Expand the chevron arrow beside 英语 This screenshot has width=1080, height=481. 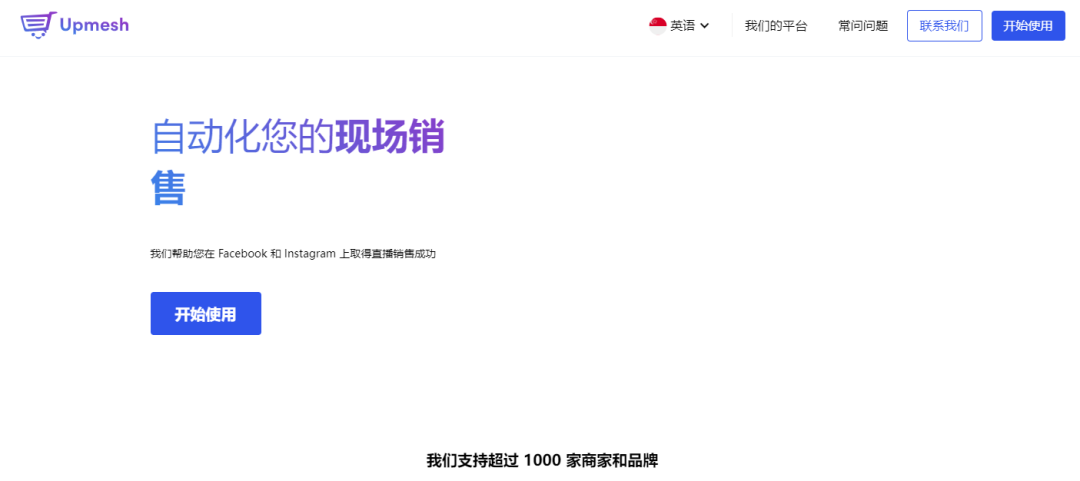pos(705,26)
